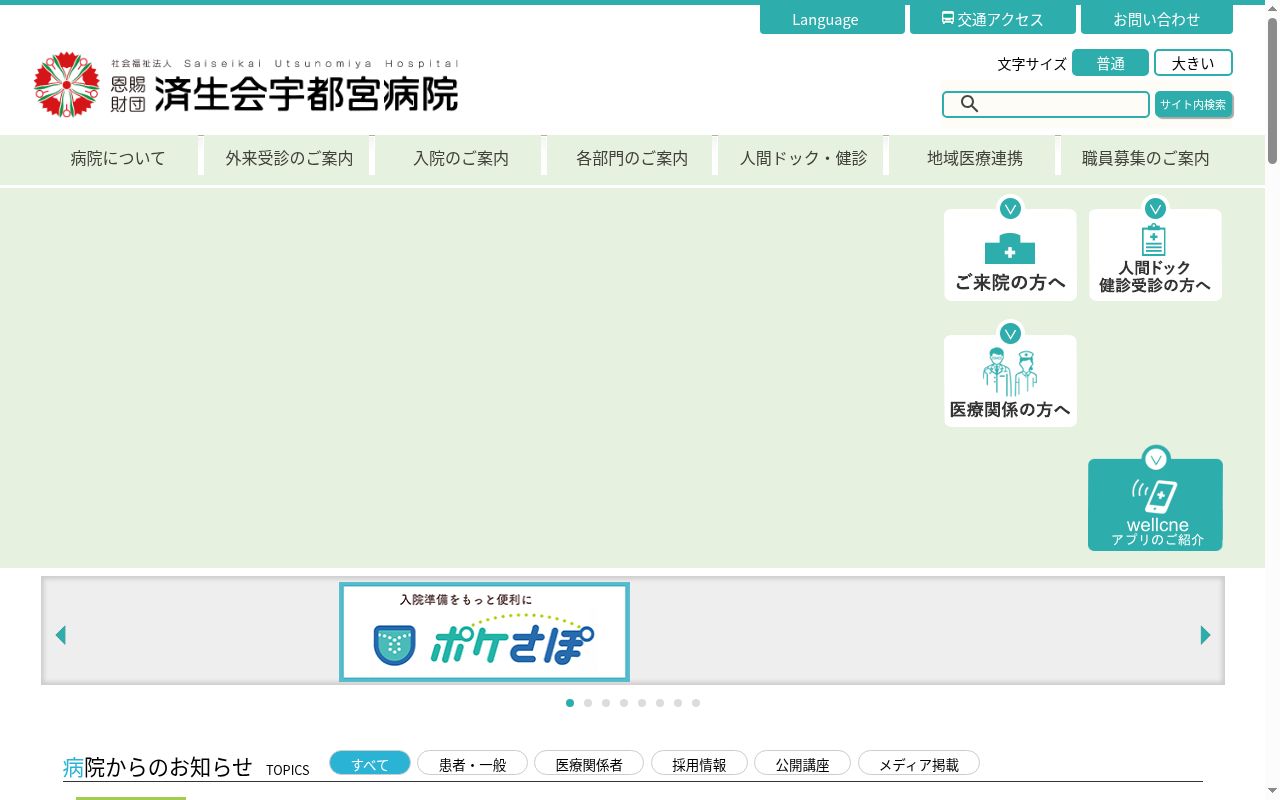Open the お問い合わせ page
Screen dimensions: 1280x800
click(1157, 19)
